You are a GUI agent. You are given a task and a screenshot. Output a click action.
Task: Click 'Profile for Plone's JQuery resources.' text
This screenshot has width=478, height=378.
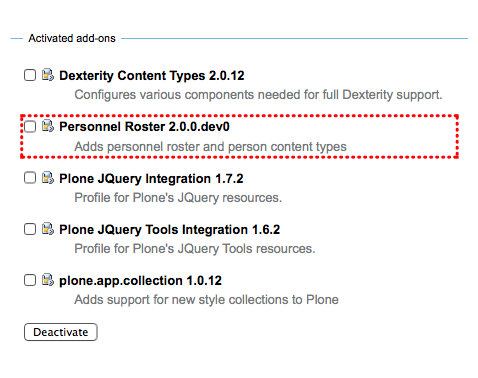click(178, 198)
